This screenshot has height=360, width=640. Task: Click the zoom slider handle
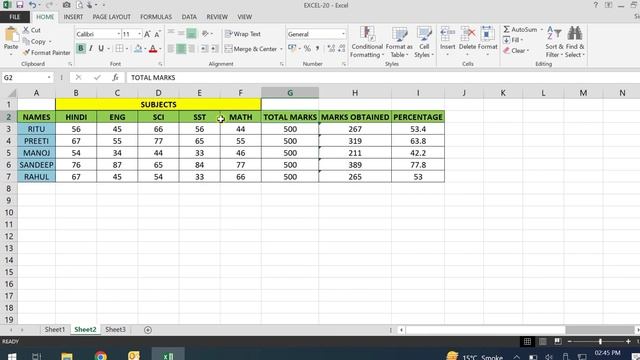(x=600, y=341)
